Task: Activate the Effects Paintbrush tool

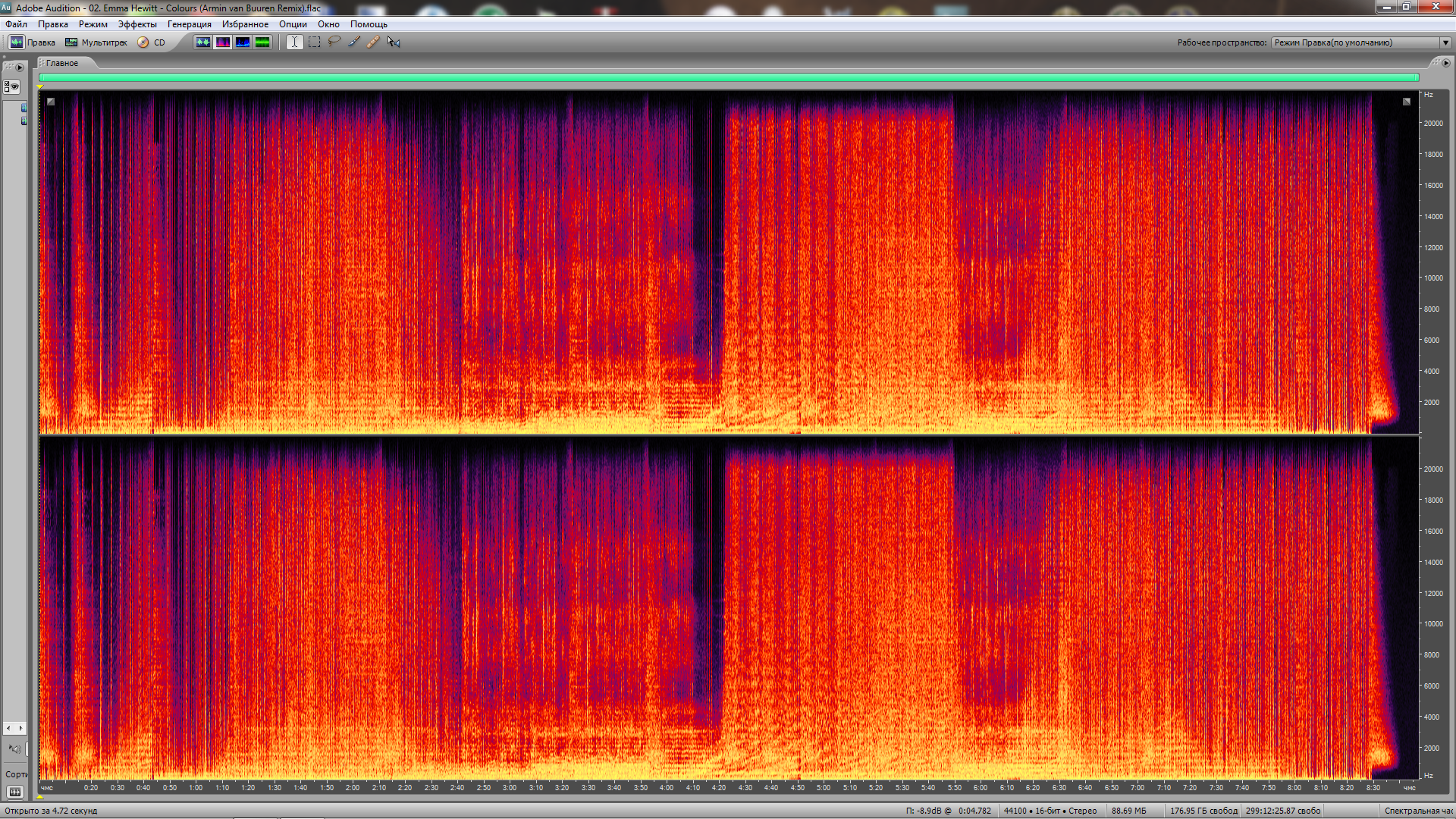Action: (x=353, y=42)
